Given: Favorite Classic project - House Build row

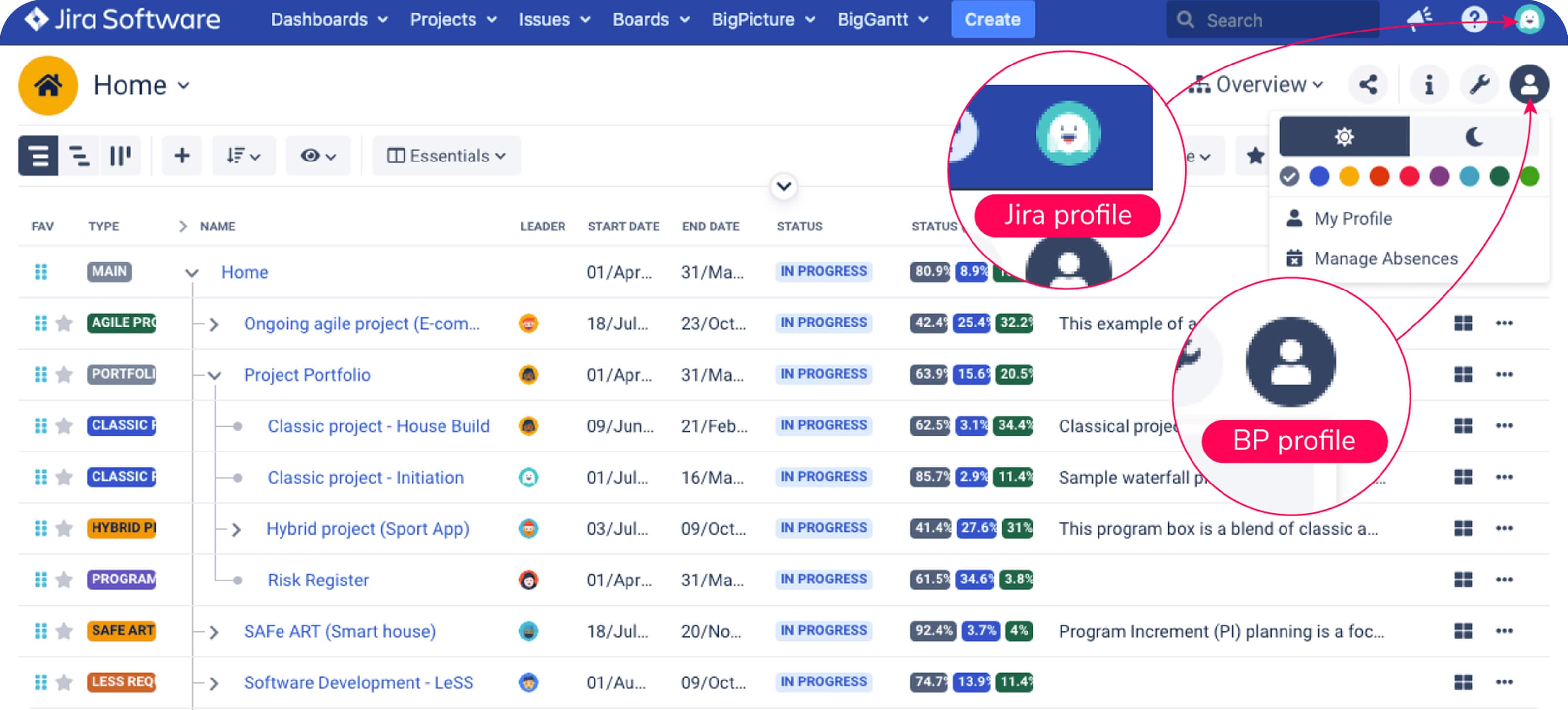Looking at the screenshot, I should coord(64,425).
